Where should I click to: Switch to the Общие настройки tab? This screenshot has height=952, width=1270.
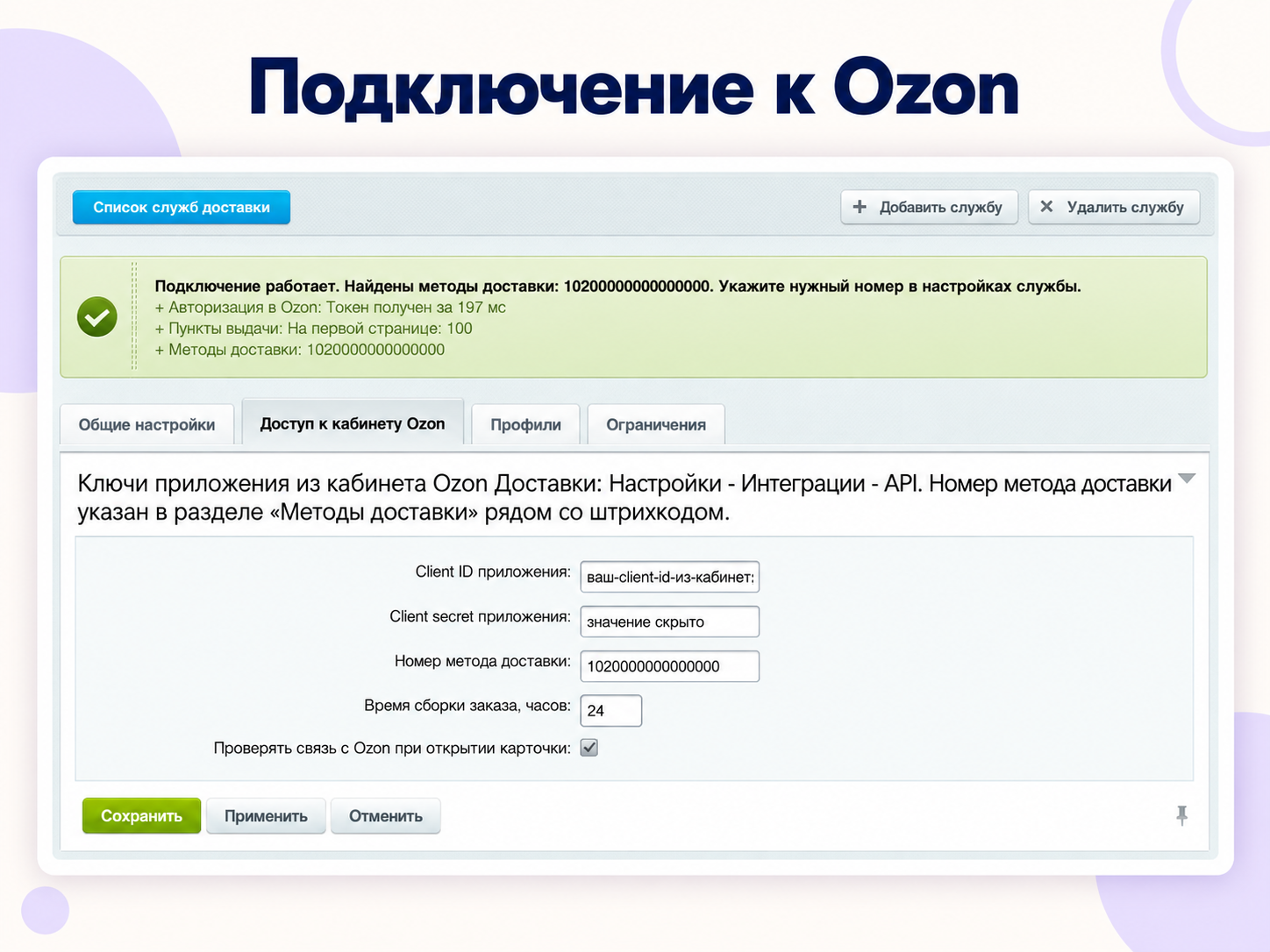(x=146, y=424)
